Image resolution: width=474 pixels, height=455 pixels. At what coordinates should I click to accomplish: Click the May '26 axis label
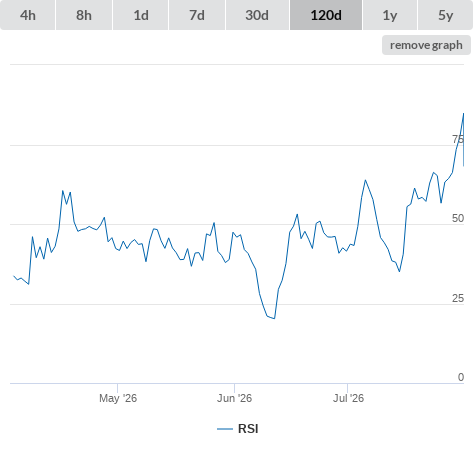tap(118, 398)
